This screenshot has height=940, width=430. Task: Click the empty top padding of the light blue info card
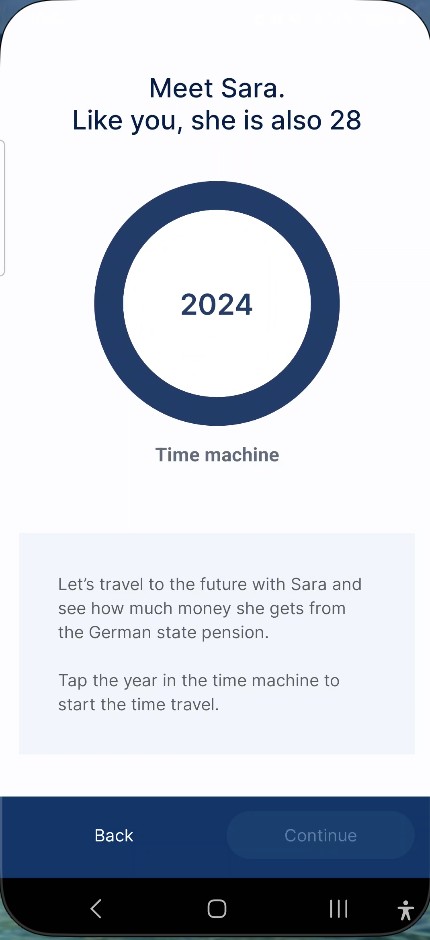tap(216, 553)
